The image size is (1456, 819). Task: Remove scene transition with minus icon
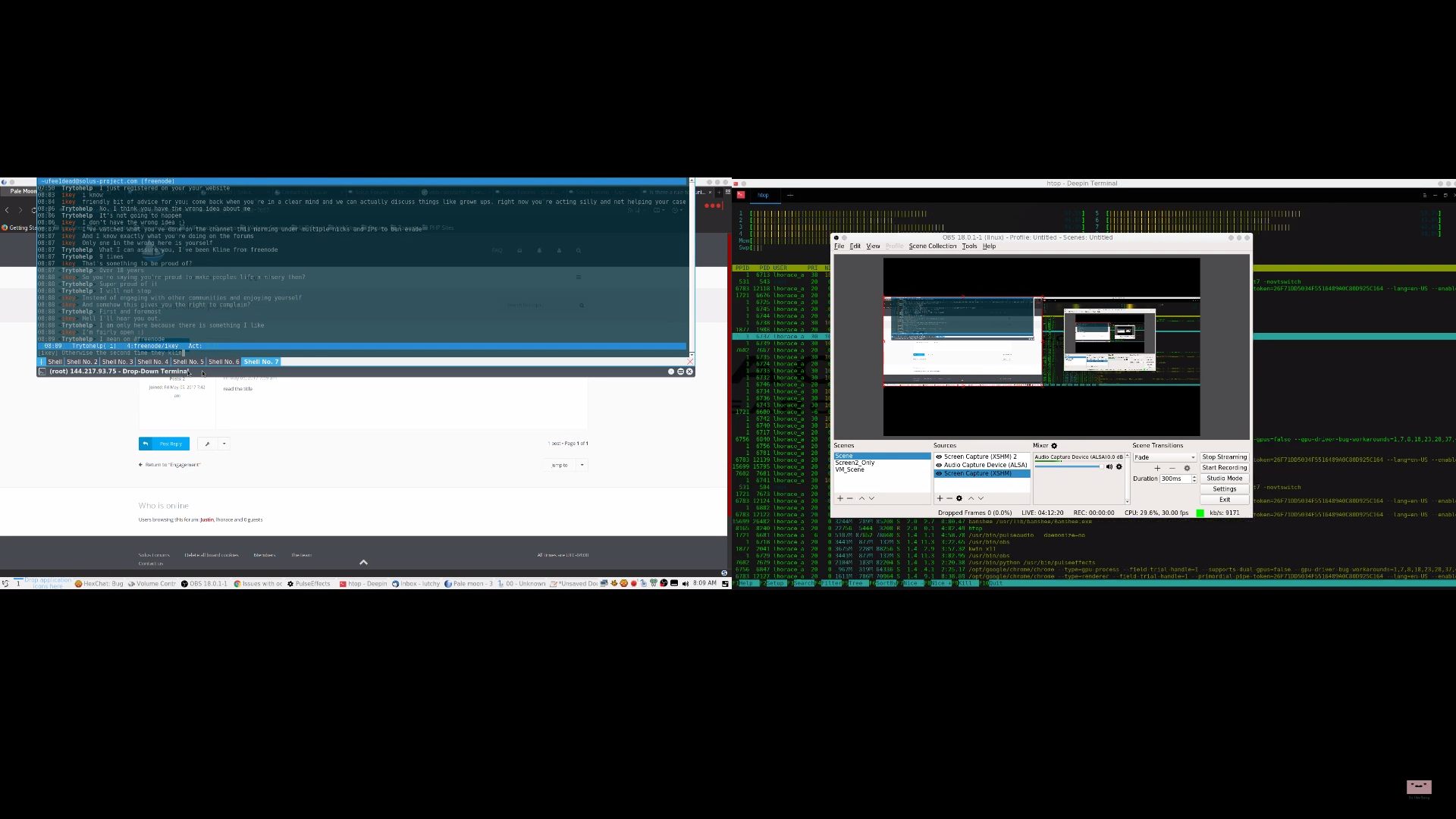(1172, 468)
